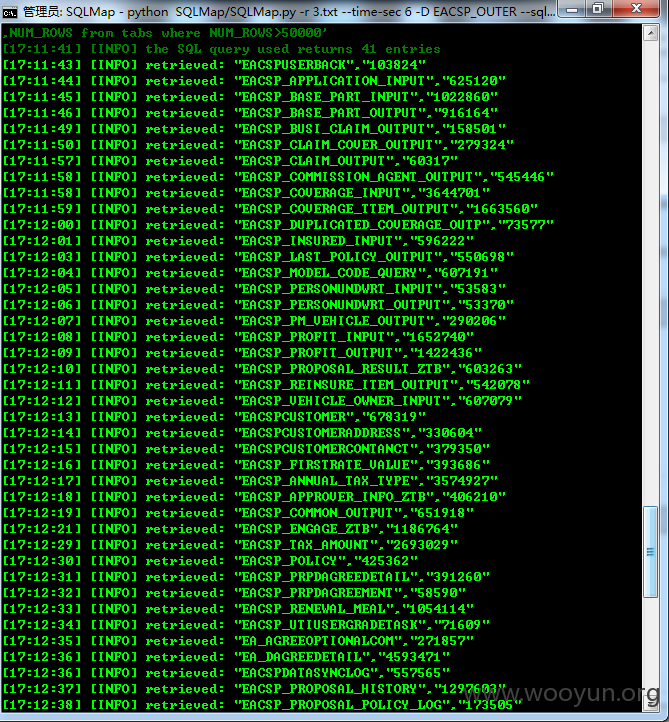669x722 pixels.
Task: Click the scrollbar up arrow
Action: click(x=650, y=33)
